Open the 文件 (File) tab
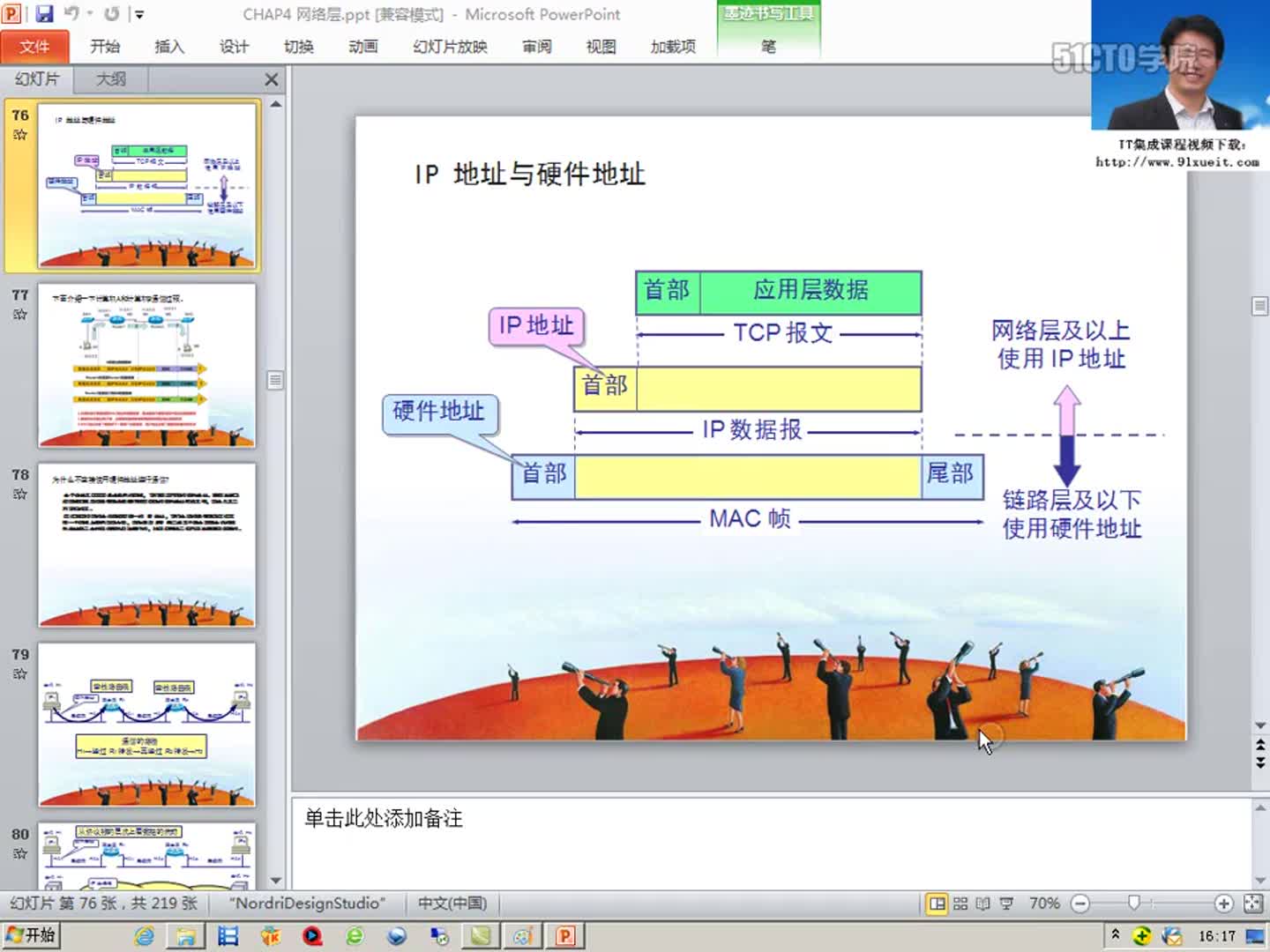 [x=34, y=47]
